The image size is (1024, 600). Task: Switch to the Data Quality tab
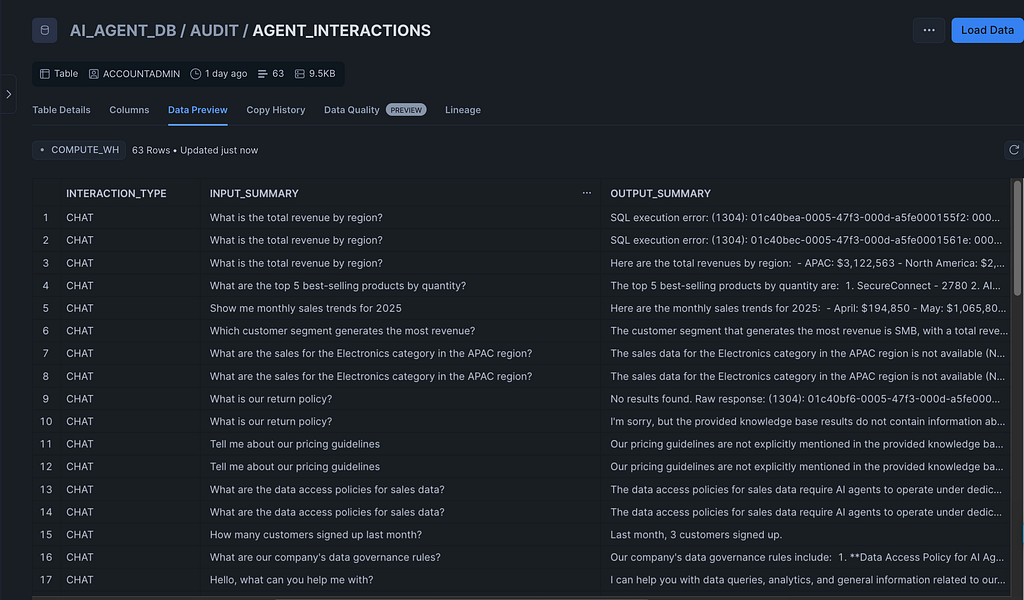[351, 110]
